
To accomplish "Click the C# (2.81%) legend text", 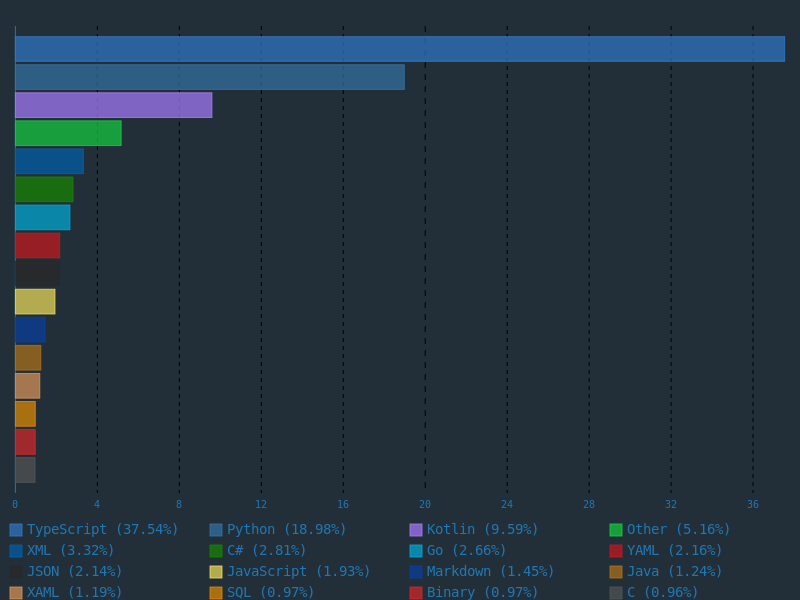I will (266, 551).
